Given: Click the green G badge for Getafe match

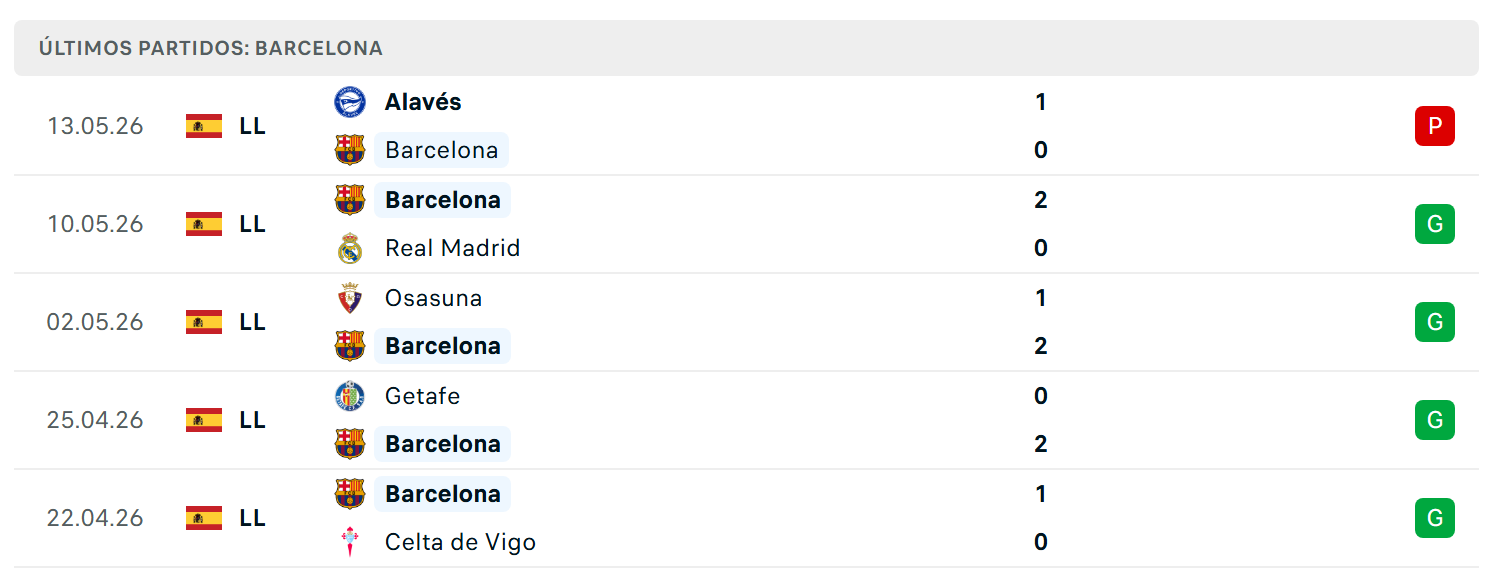Looking at the screenshot, I should click(1435, 420).
